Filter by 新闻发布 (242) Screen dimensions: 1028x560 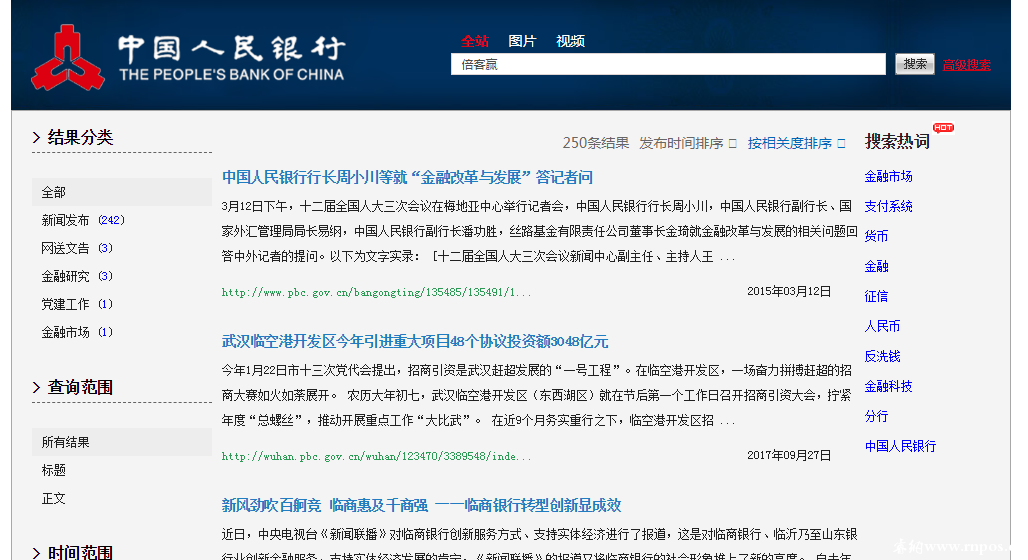point(83,220)
